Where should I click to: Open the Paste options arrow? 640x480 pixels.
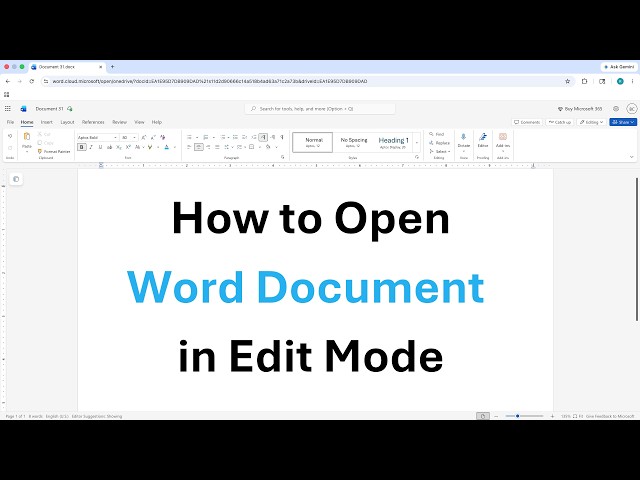tap(27, 151)
